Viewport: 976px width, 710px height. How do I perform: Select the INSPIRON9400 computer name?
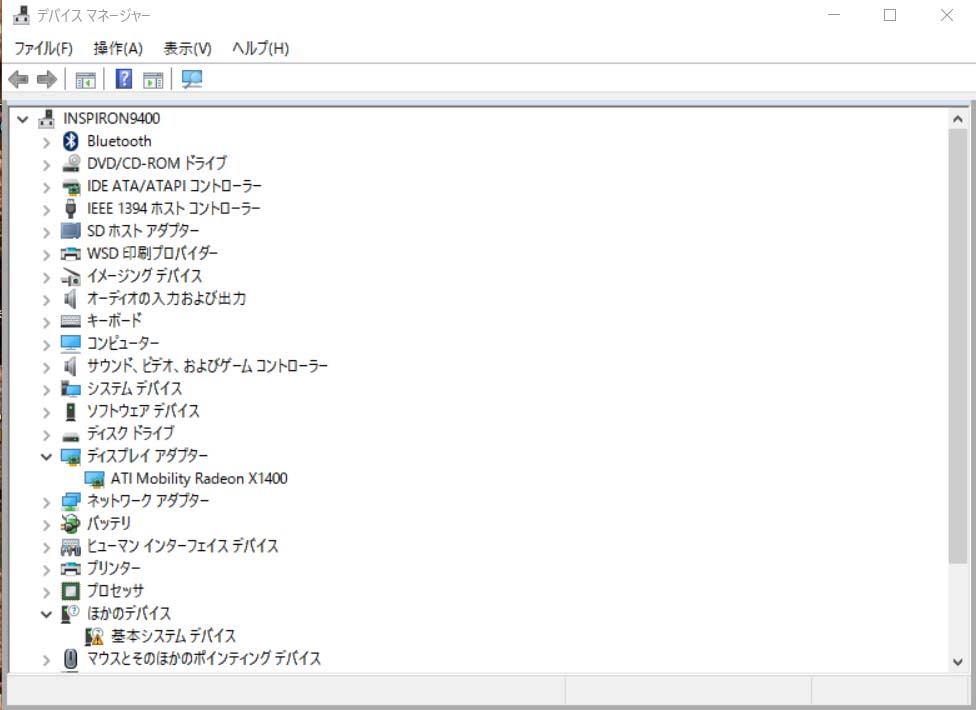pos(111,118)
